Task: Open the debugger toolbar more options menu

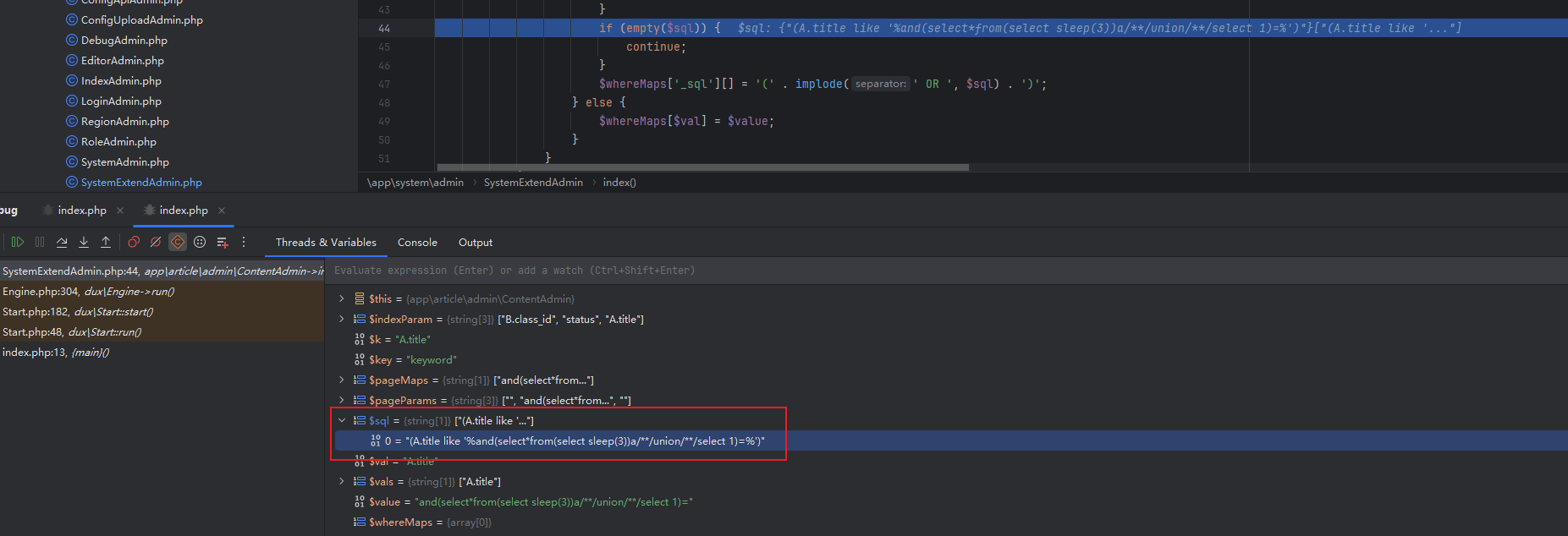Action: tap(244, 242)
